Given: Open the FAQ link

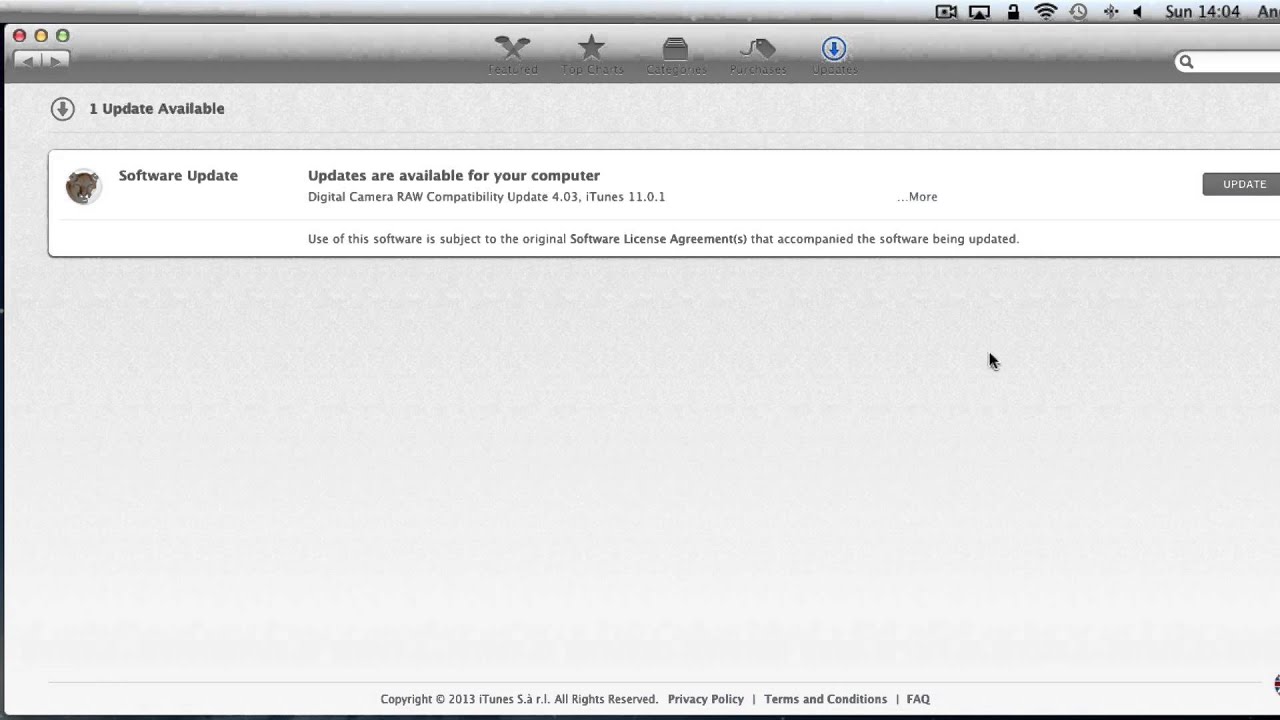Looking at the screenshot, I should tap(918, 699).
